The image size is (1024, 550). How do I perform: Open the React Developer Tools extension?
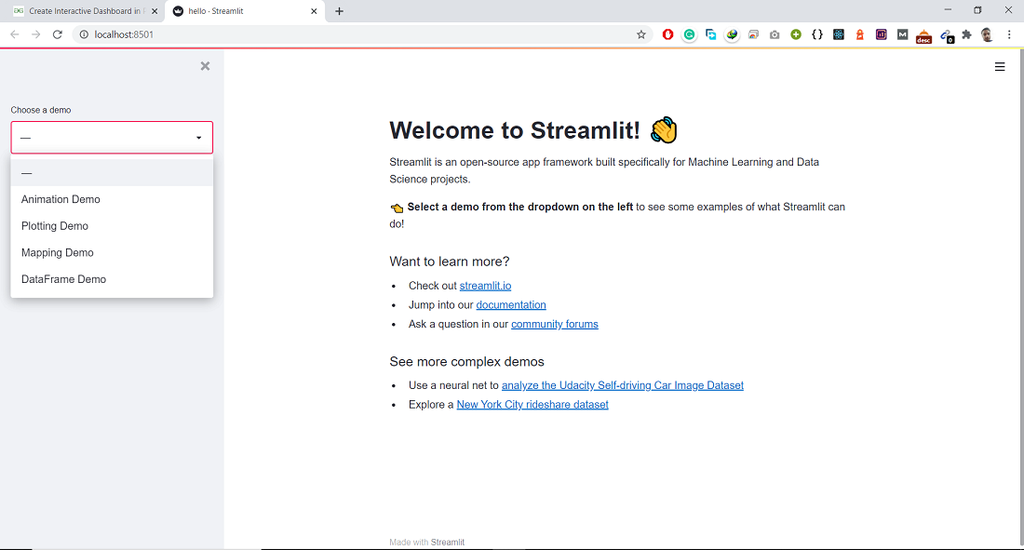point(839,35)
